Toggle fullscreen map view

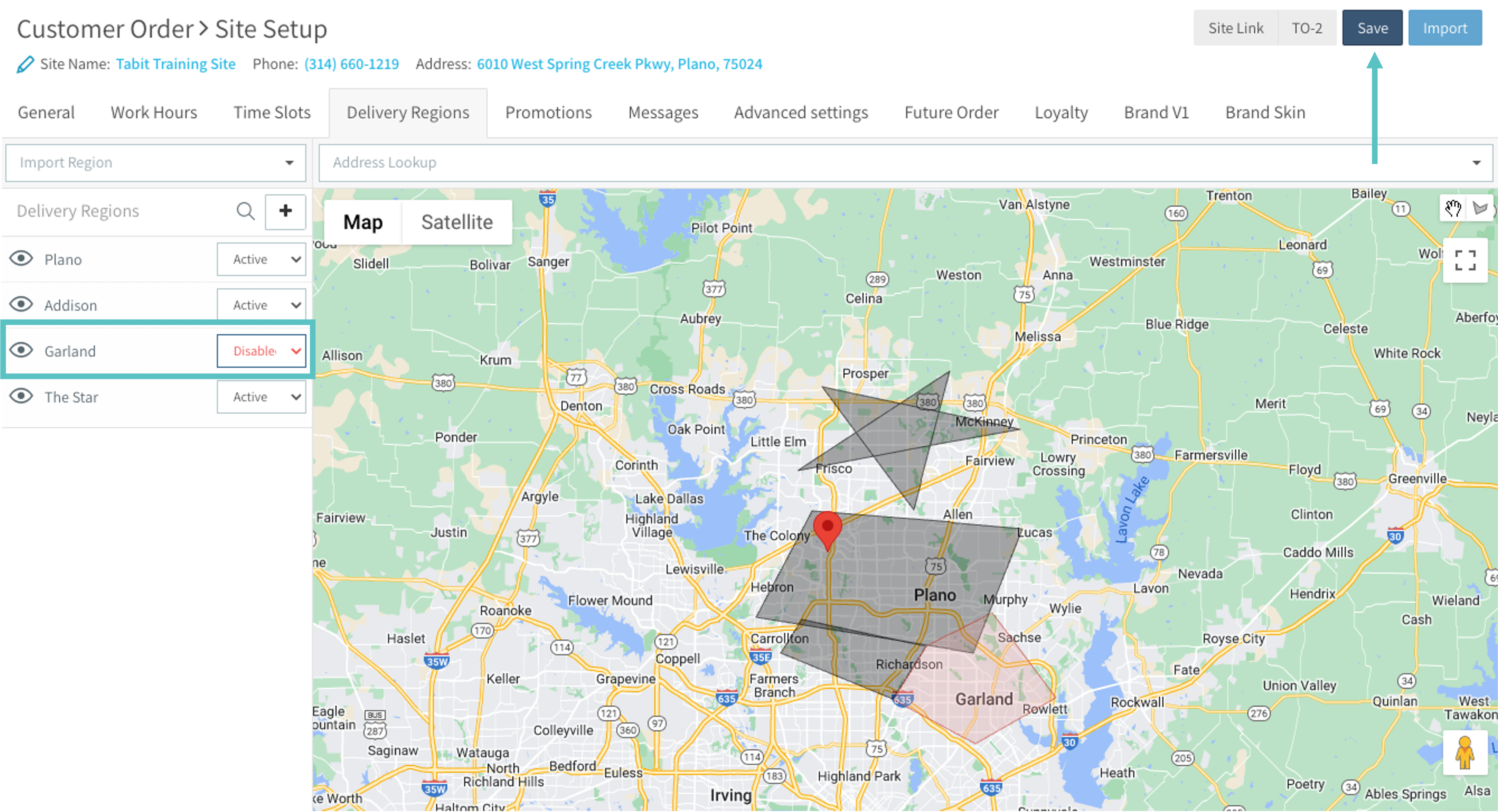1465,260
